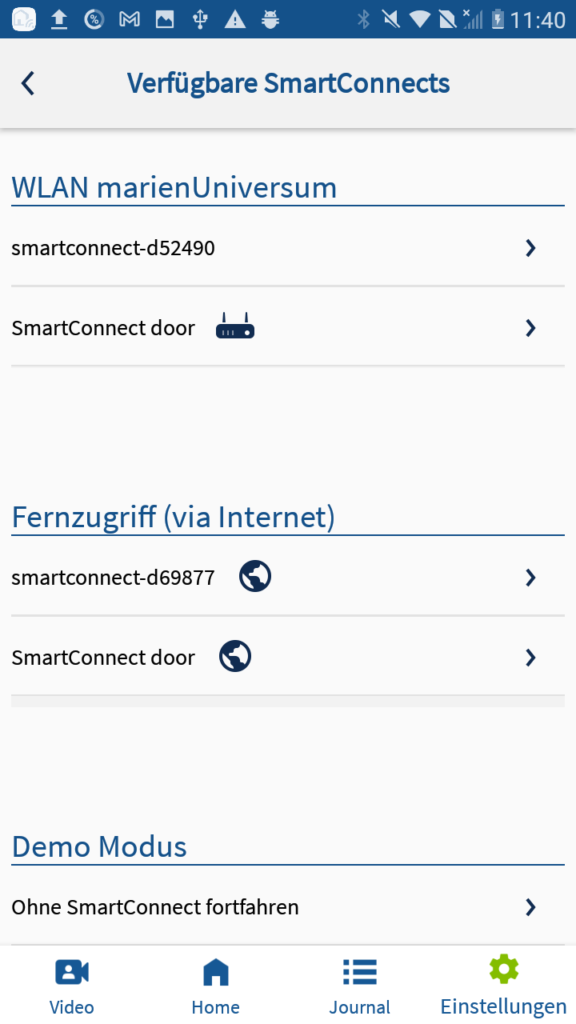This screenshot has width=576, height=1024.
Task: Tap the globe icon beside remote SmartConnect door
Action: click(x=235, y=656)
